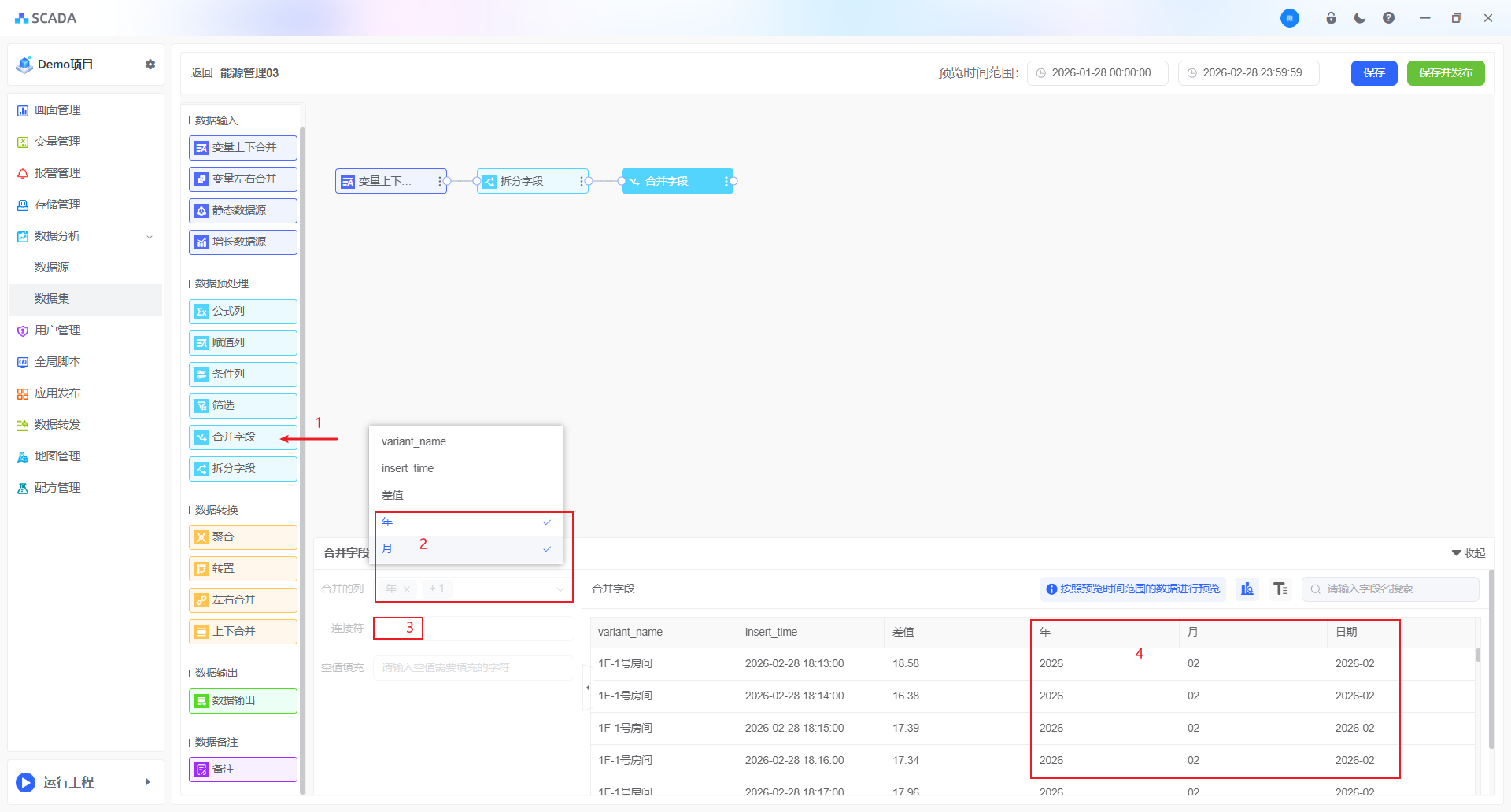Open the 合并的列 dropdown arrow
Image resolution: width=1511 pixels, height=812 pixels.
click(560, 589)
